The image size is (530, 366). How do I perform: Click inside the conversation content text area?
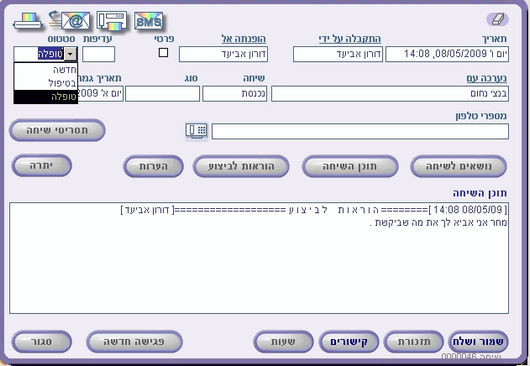pos(259,258)
